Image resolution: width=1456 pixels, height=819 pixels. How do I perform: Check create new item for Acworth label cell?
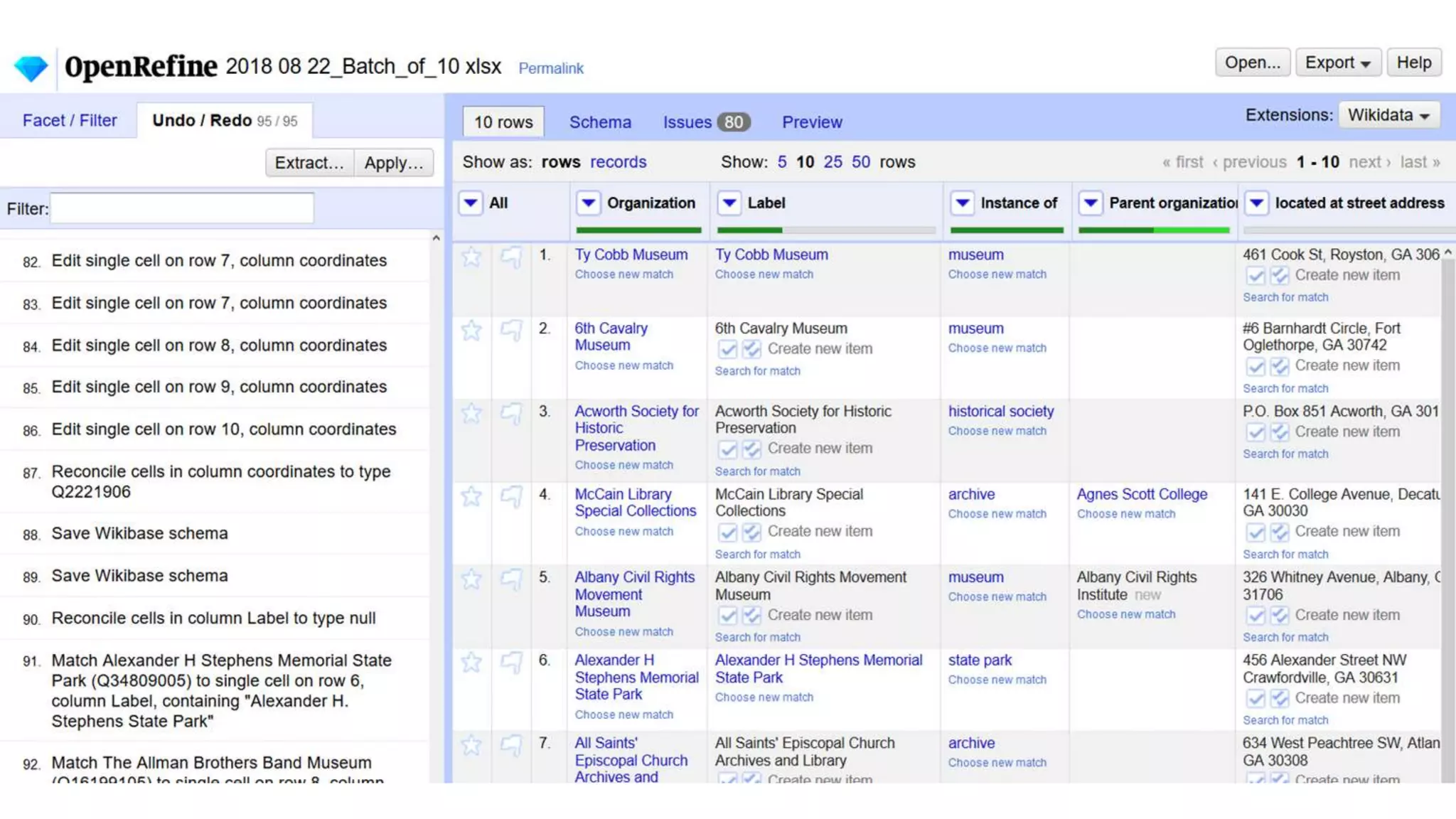(727, 449)
